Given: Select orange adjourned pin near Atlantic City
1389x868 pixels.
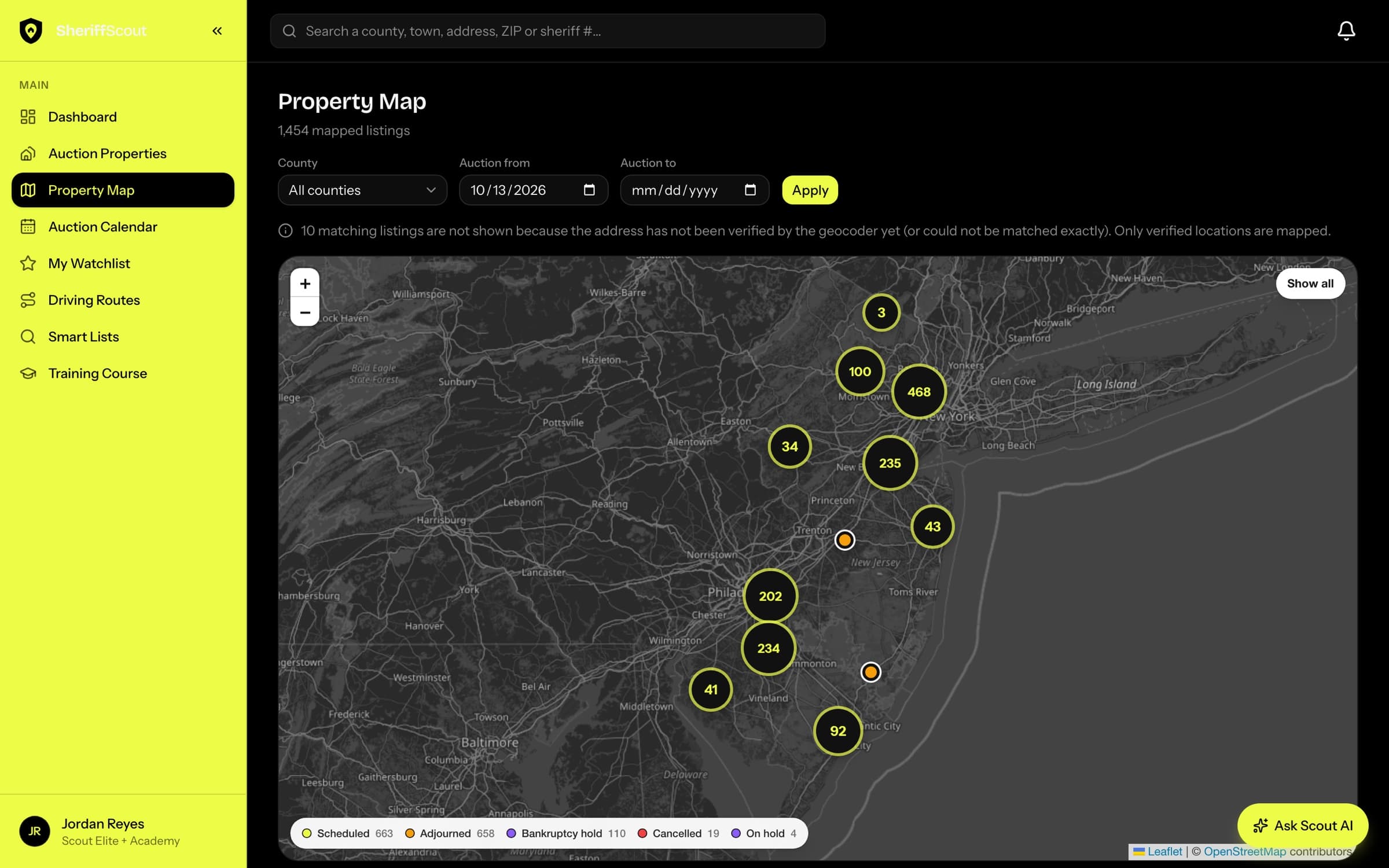Looking at the screenshot, I should [871, 672].
